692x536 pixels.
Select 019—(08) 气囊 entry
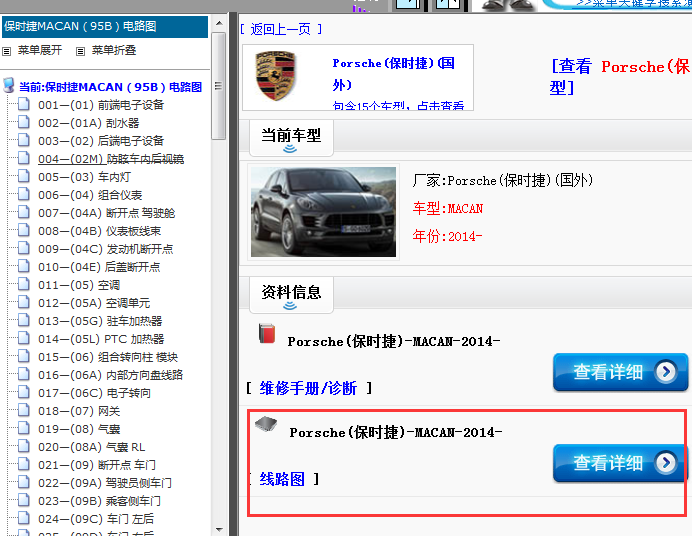[79, 429]
